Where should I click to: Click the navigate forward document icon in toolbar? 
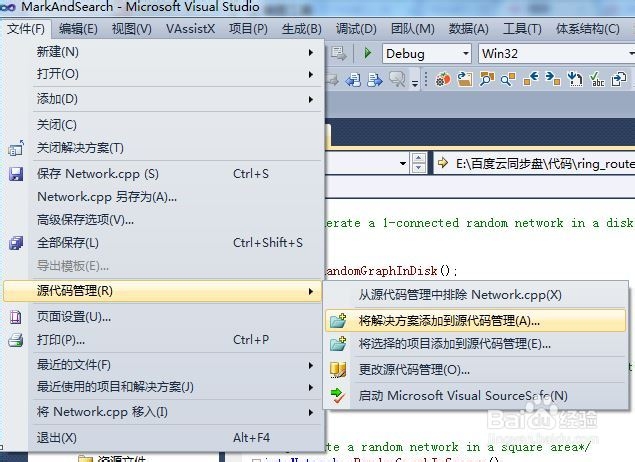pyautogui.click(x=375, y=79)
